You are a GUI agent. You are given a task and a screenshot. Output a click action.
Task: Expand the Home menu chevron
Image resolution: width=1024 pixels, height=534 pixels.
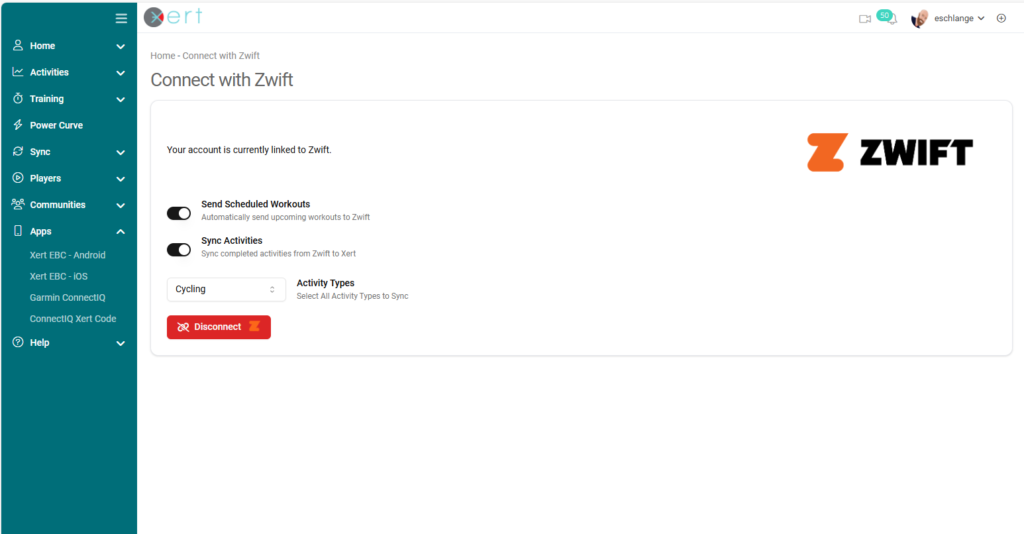click(120, 46)
